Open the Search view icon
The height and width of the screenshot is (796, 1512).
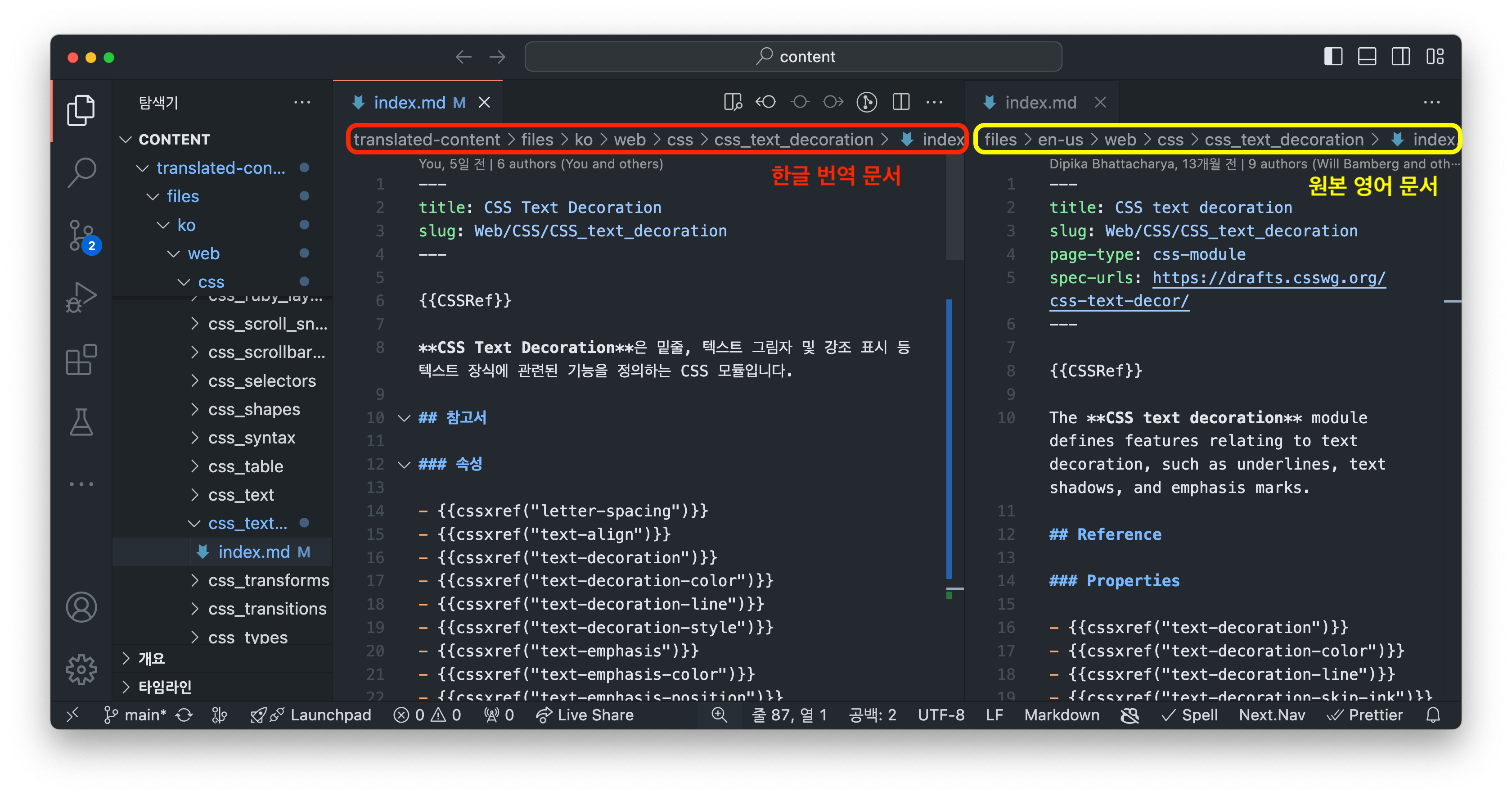[81, 172]
